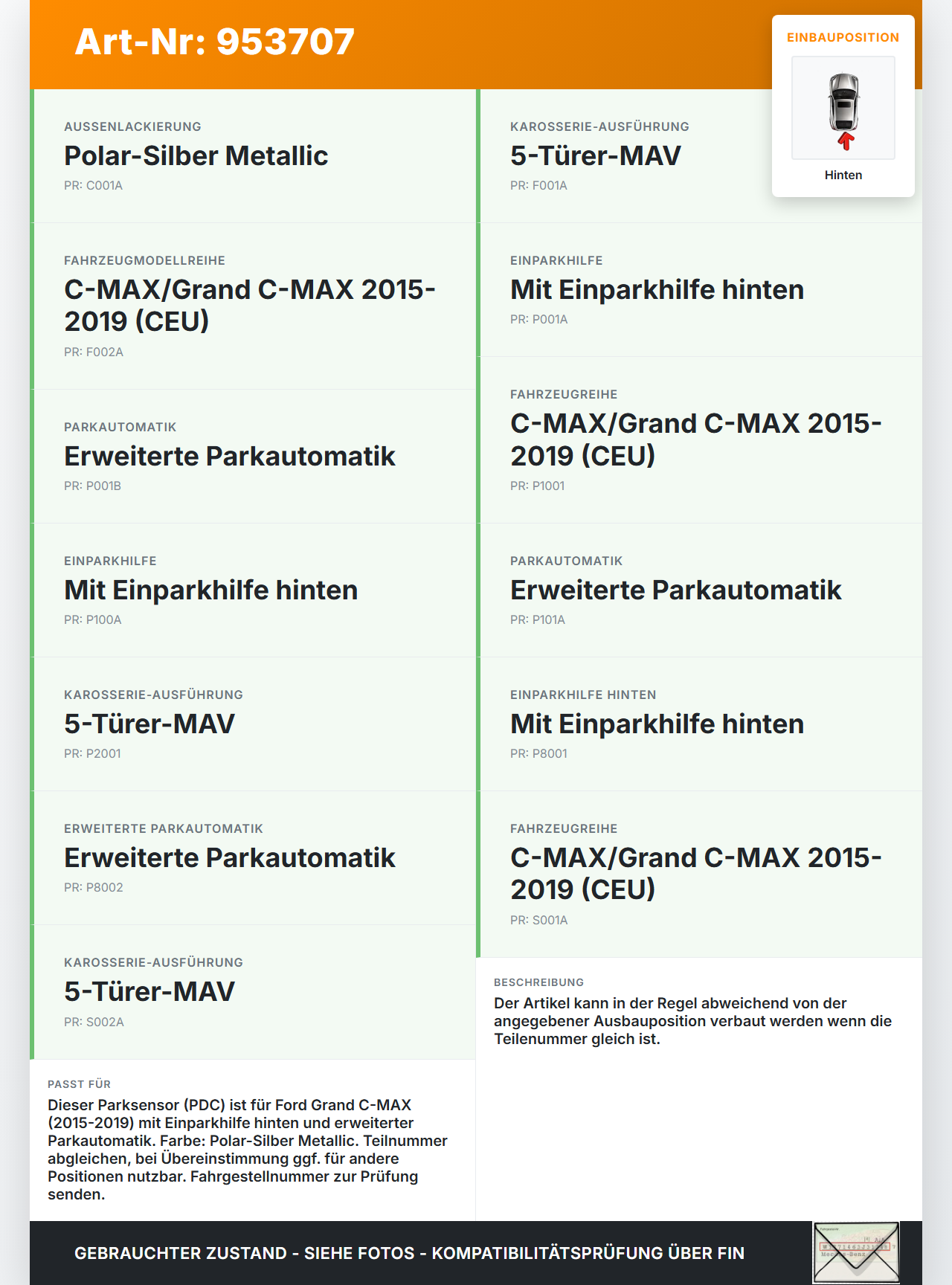Screen dimensions: 952x1285
Task: Click the red arrow on car diagram
Action: pyautogui.click(x=846, y=141)
